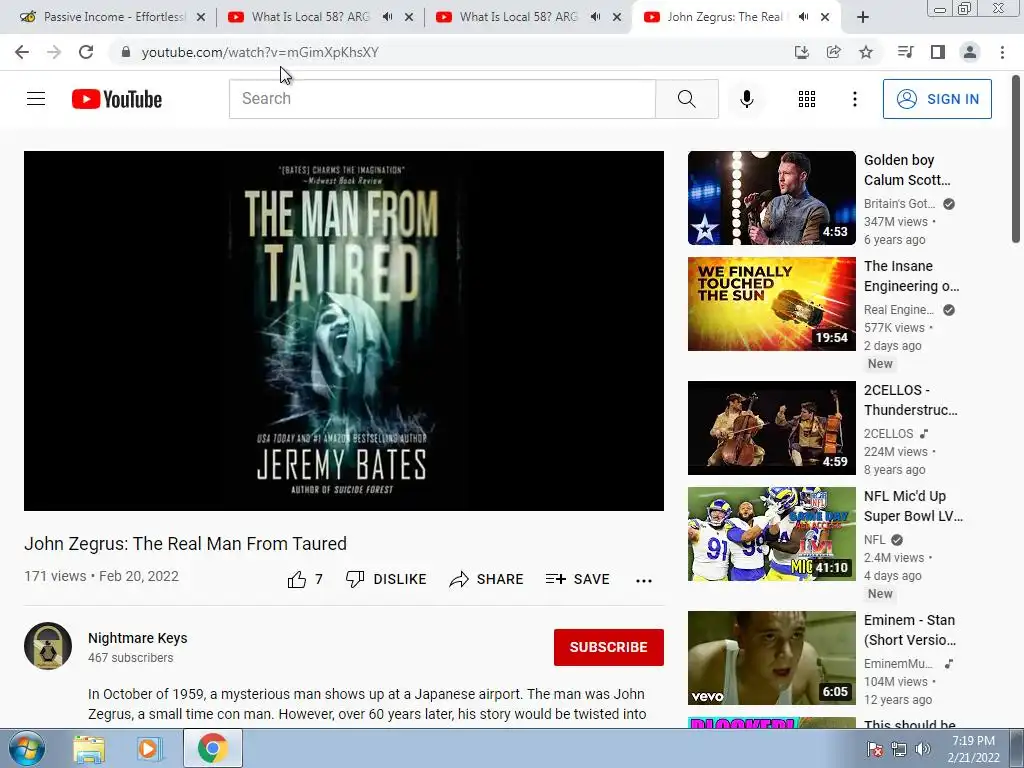Click the video player area
Screen dimensions: 1024x768
tap(344, 330)
